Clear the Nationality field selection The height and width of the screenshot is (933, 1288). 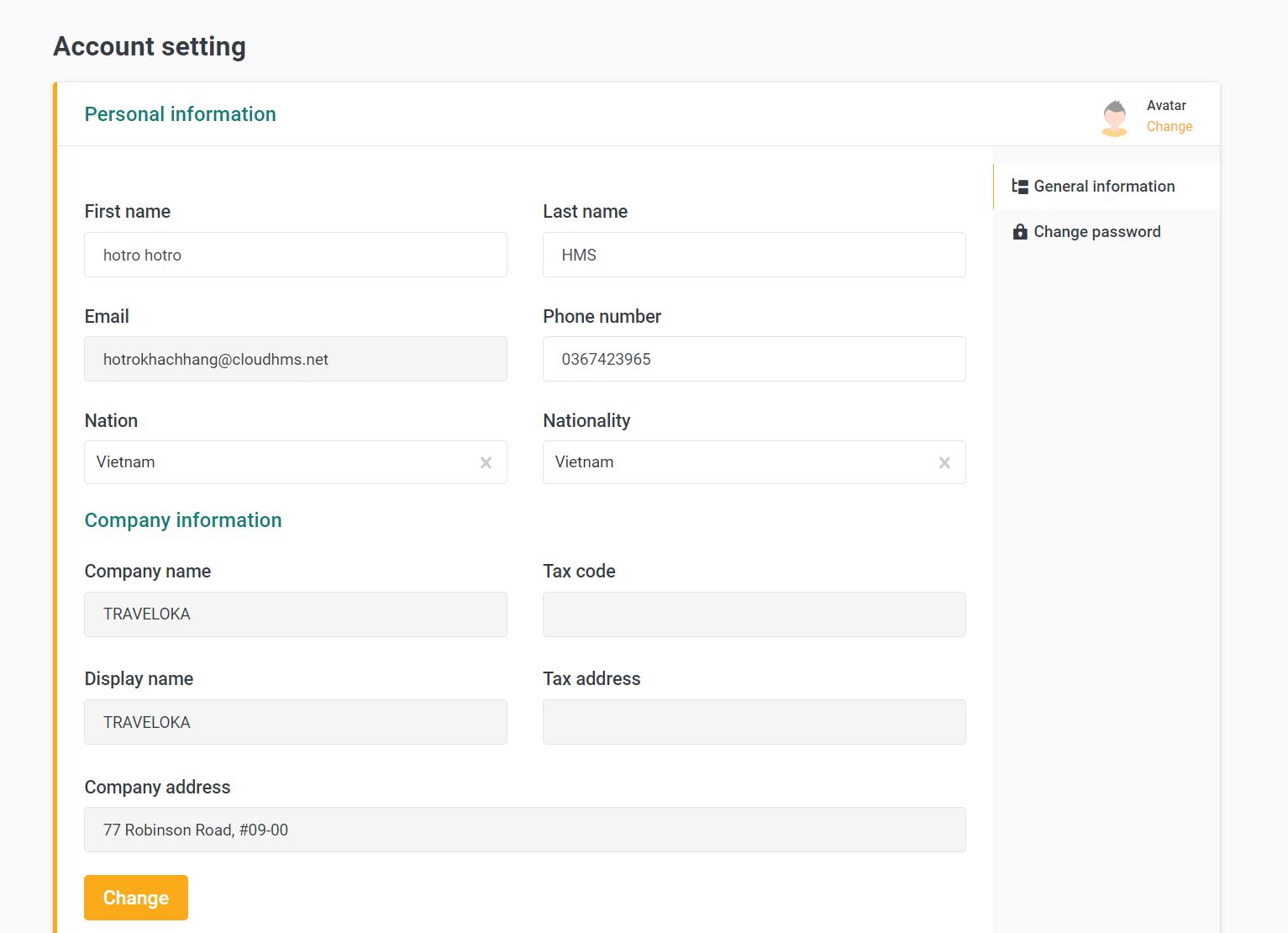pyautogui.click(x=944, y=463)
